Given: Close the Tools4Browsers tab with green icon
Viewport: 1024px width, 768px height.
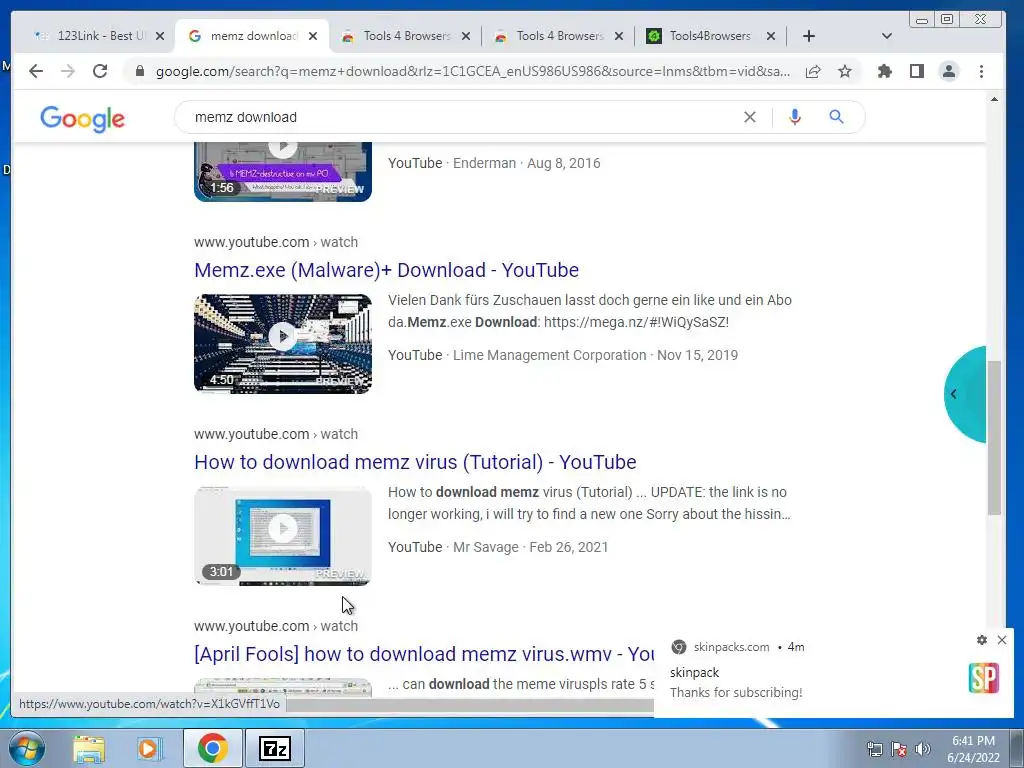Looking at the screenshot, I should click(771, 36).
